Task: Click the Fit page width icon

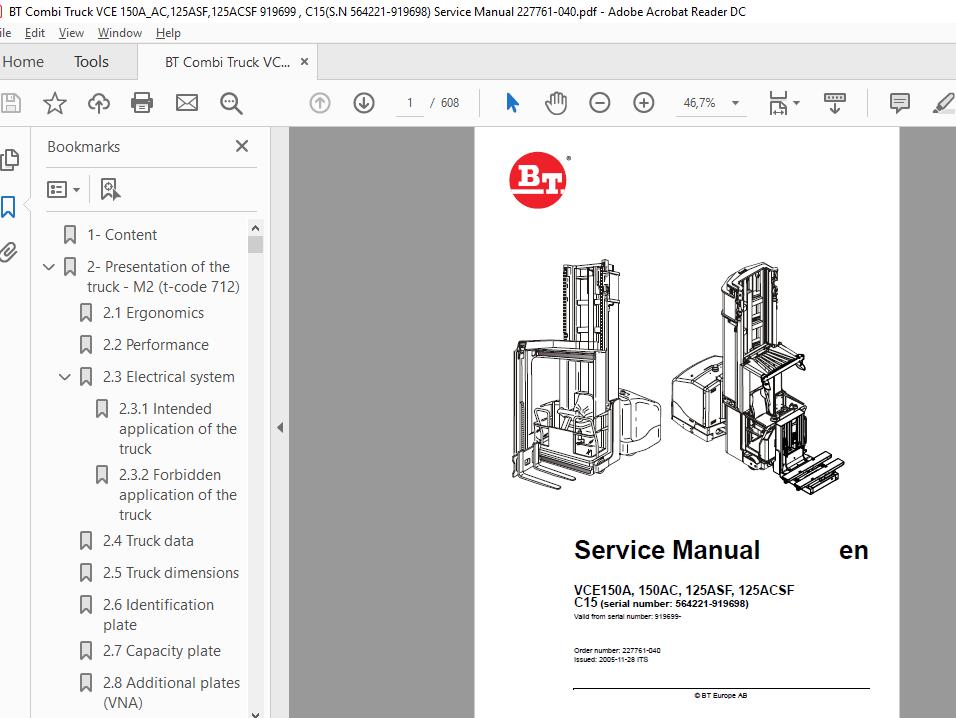Action: pyautogui.click(x=778, y=103)
